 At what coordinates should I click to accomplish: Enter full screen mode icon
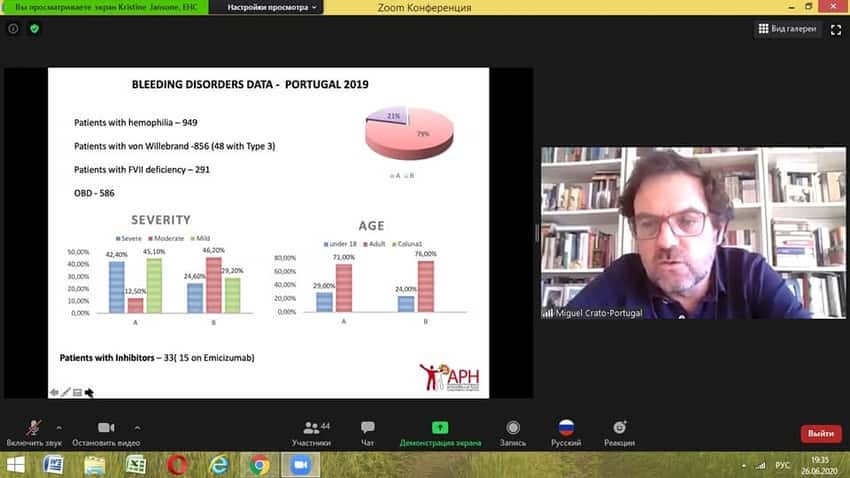click(836, 30)
